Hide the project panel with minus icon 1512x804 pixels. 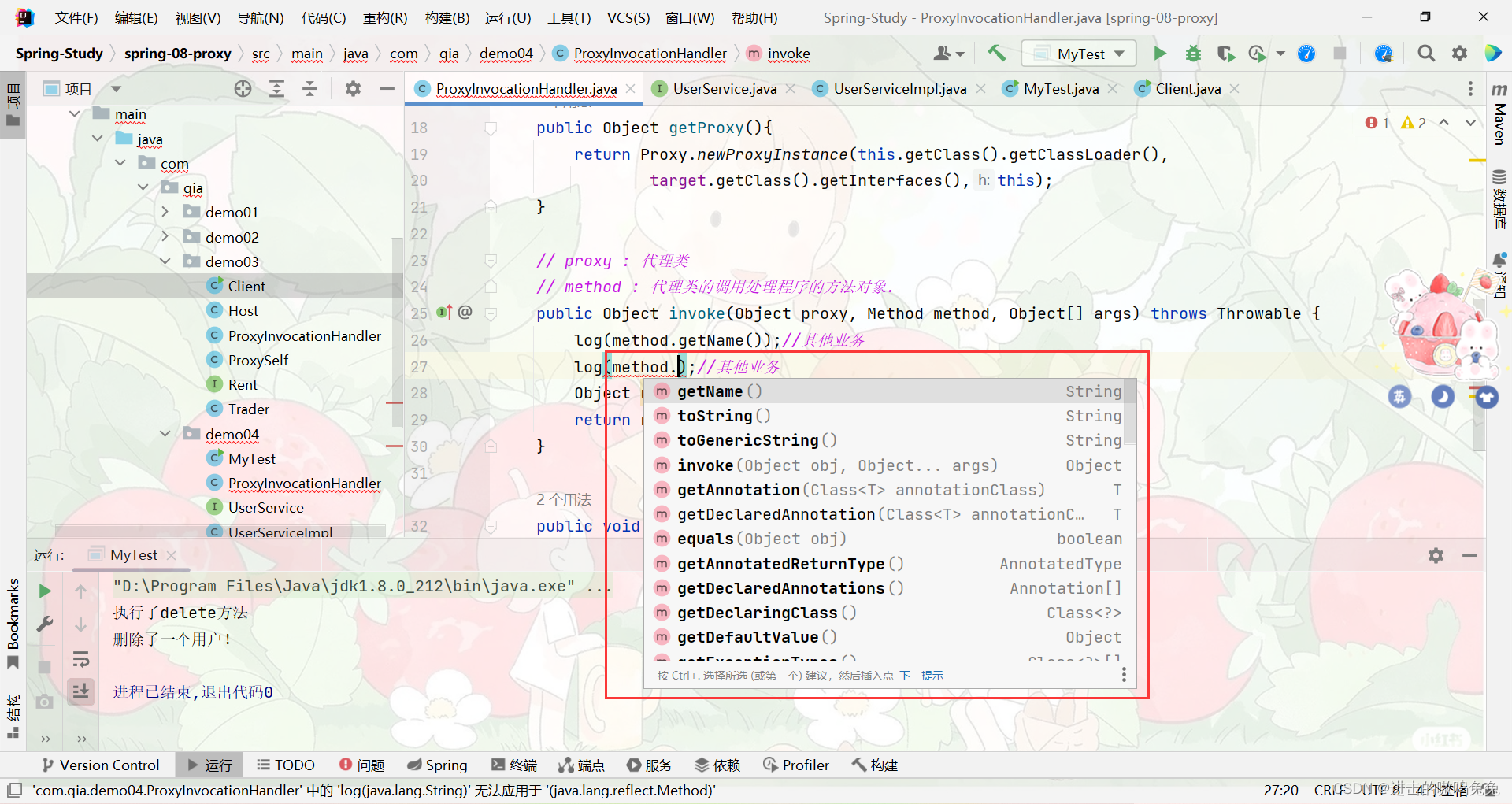click(386, 88)
